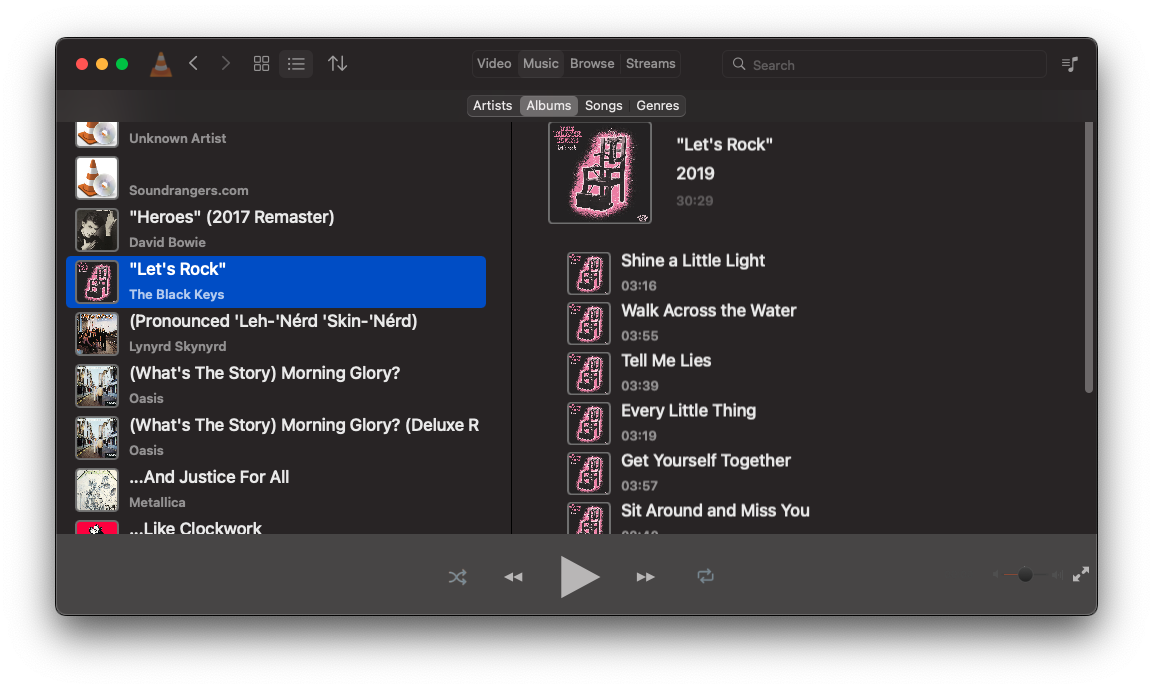Click the Every Little Thing track thumbnail
The width and height of the screenshot is (1153, 689).
click(x=589, y=424)
